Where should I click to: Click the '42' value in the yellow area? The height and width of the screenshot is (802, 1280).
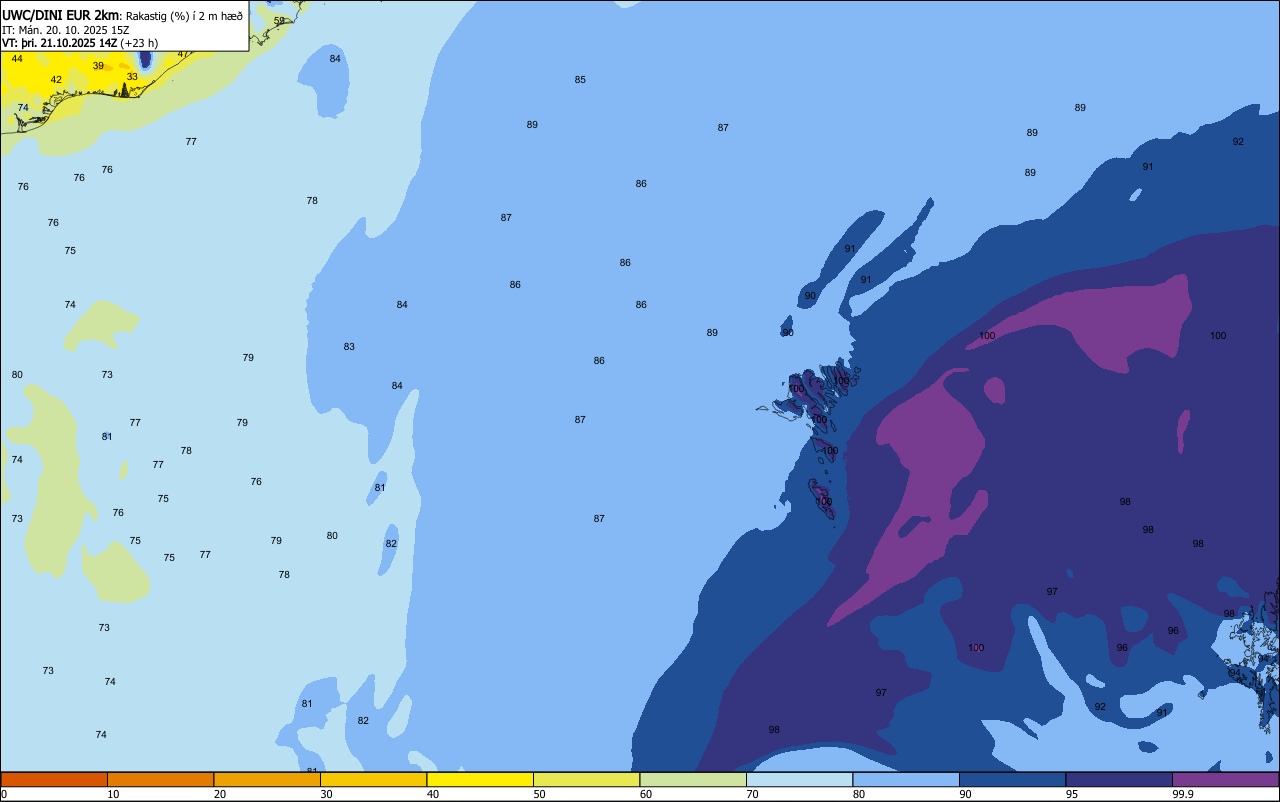(x=56, y=80)
